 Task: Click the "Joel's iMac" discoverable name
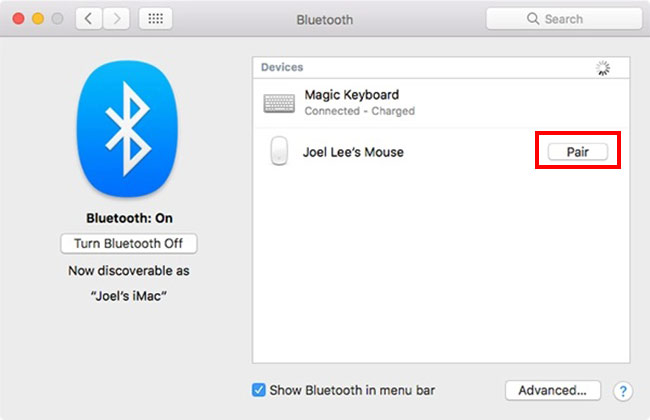[129, 296]
